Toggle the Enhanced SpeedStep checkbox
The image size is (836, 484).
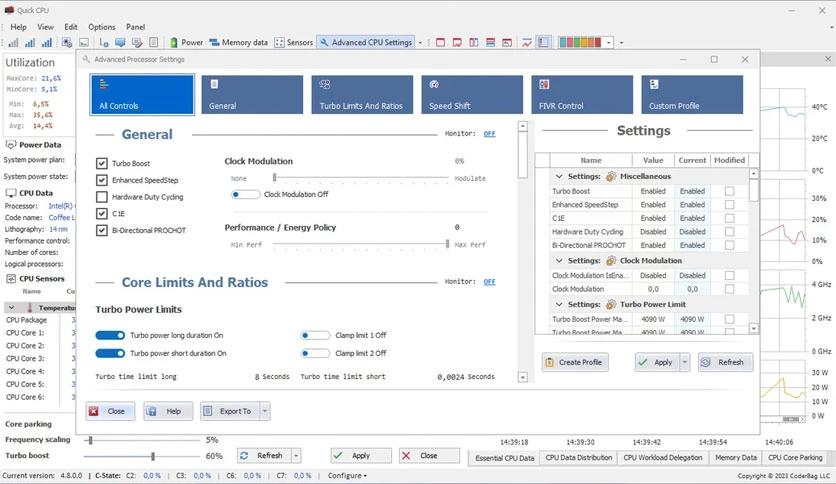coord(102,180)
